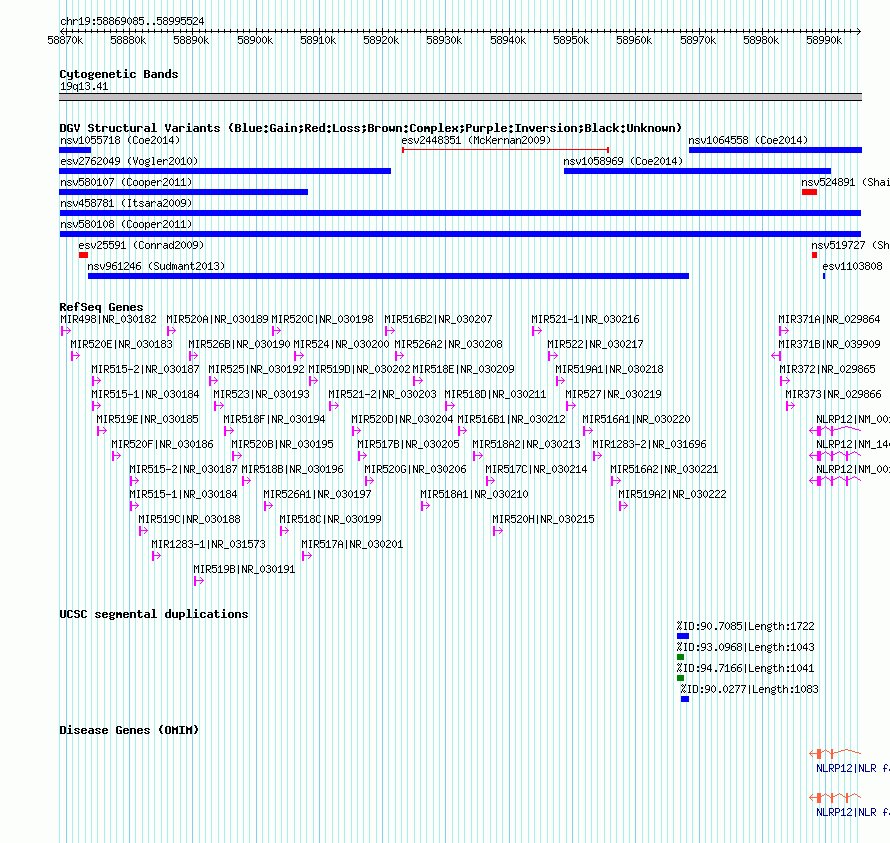Click the MIR516B2 gene arrow glyph
Image resolution: width=890 pixels, height=843 pixels.
(x=390, y=331)
